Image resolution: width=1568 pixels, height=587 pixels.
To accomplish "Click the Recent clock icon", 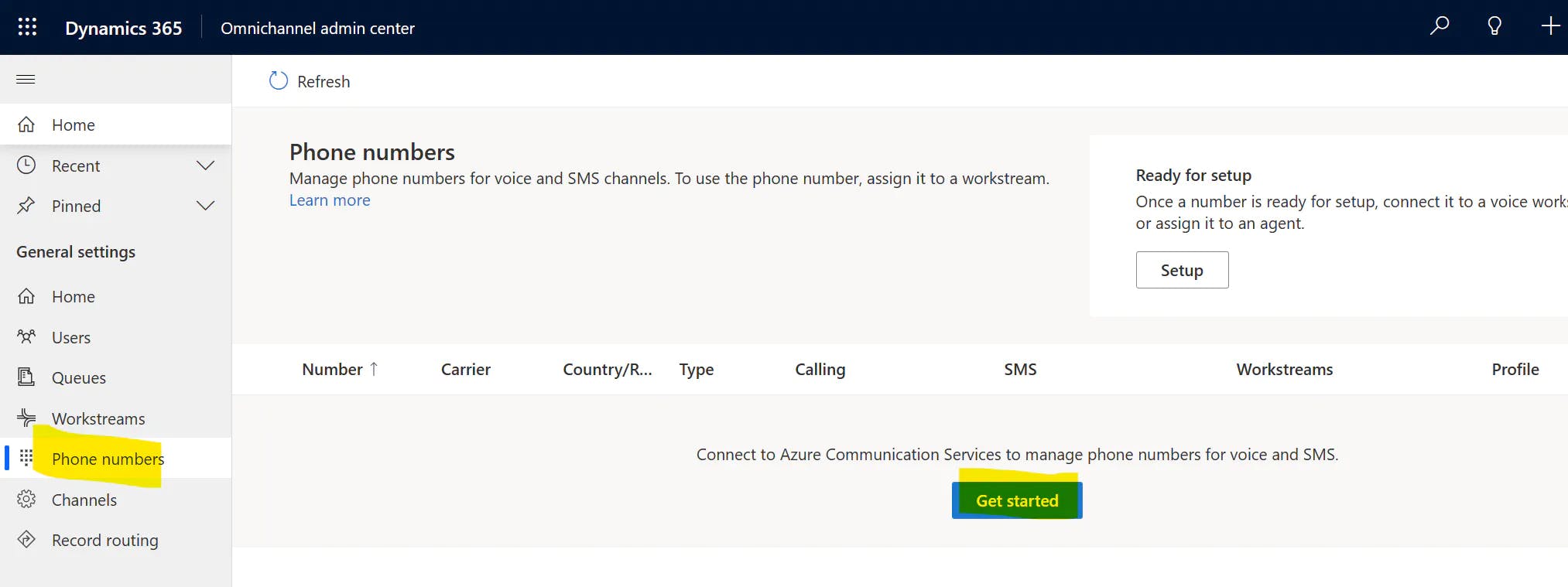I will pyautogui.click(x=26, y=165).
